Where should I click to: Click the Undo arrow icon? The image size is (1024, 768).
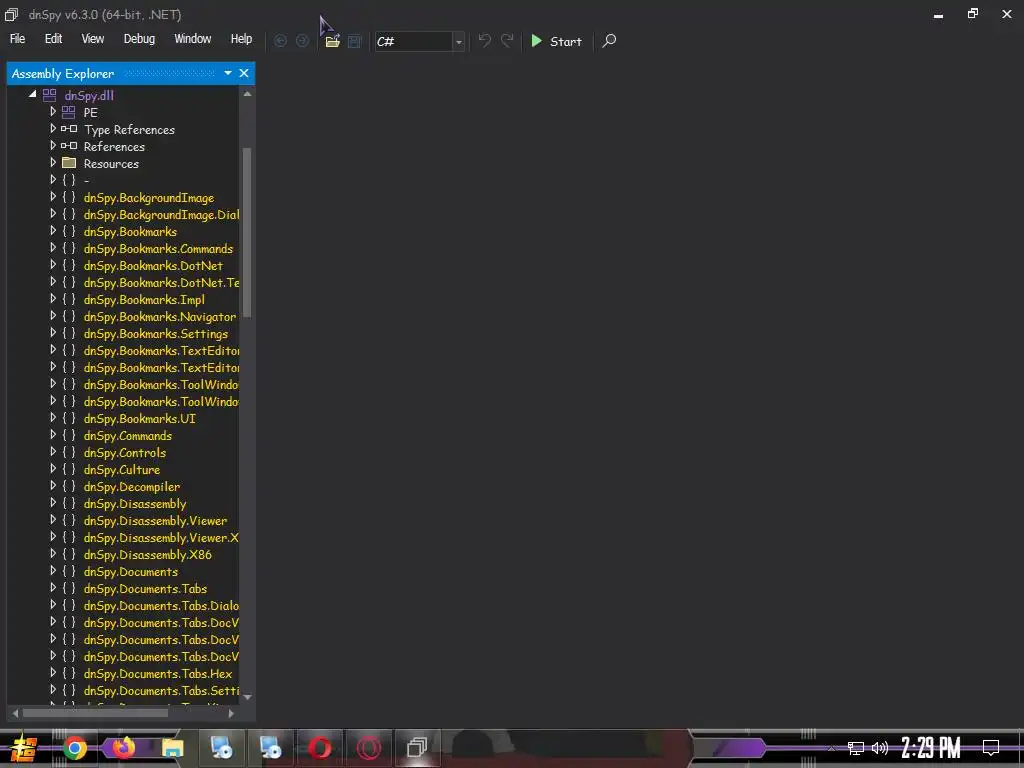coord(485,40)
